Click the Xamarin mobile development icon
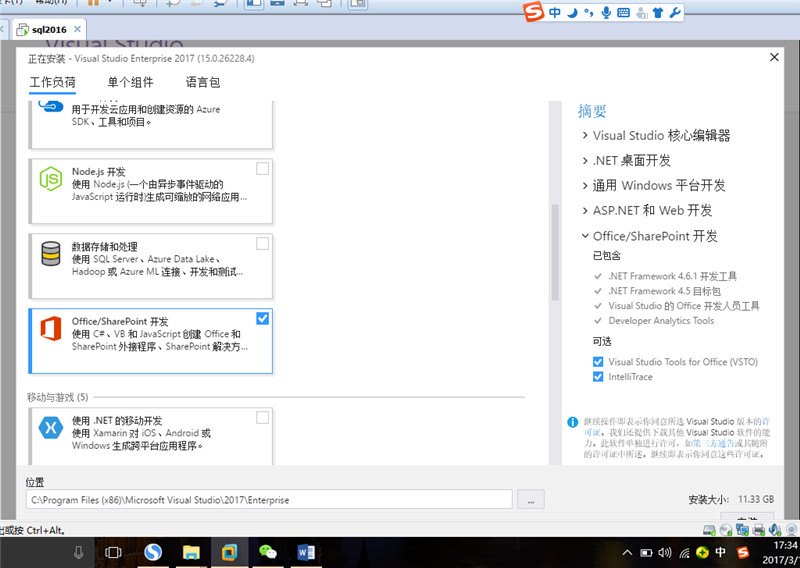Screen dimensions: 800x568 51,428
